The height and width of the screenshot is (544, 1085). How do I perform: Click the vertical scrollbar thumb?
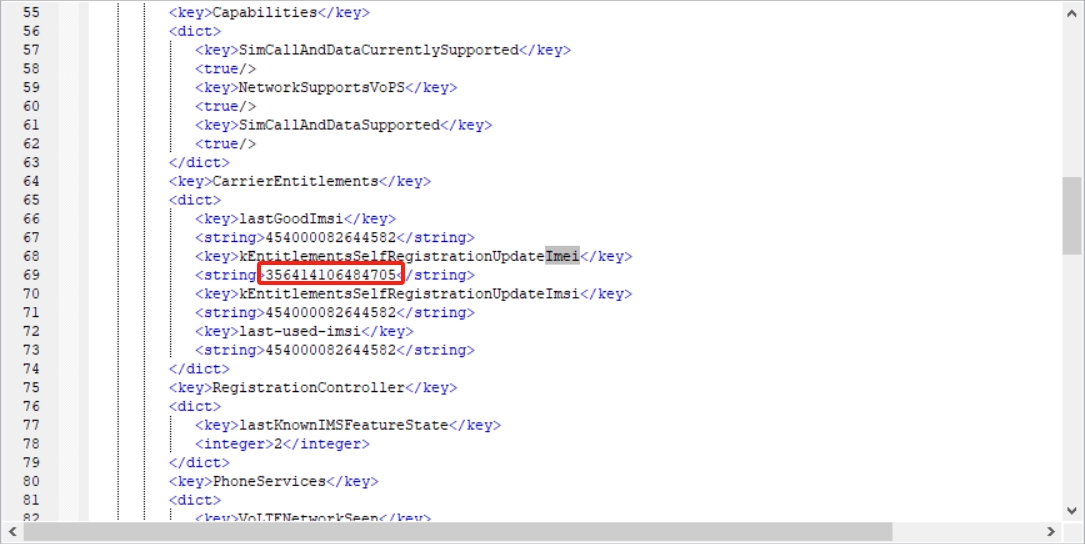click(1072, 215)
